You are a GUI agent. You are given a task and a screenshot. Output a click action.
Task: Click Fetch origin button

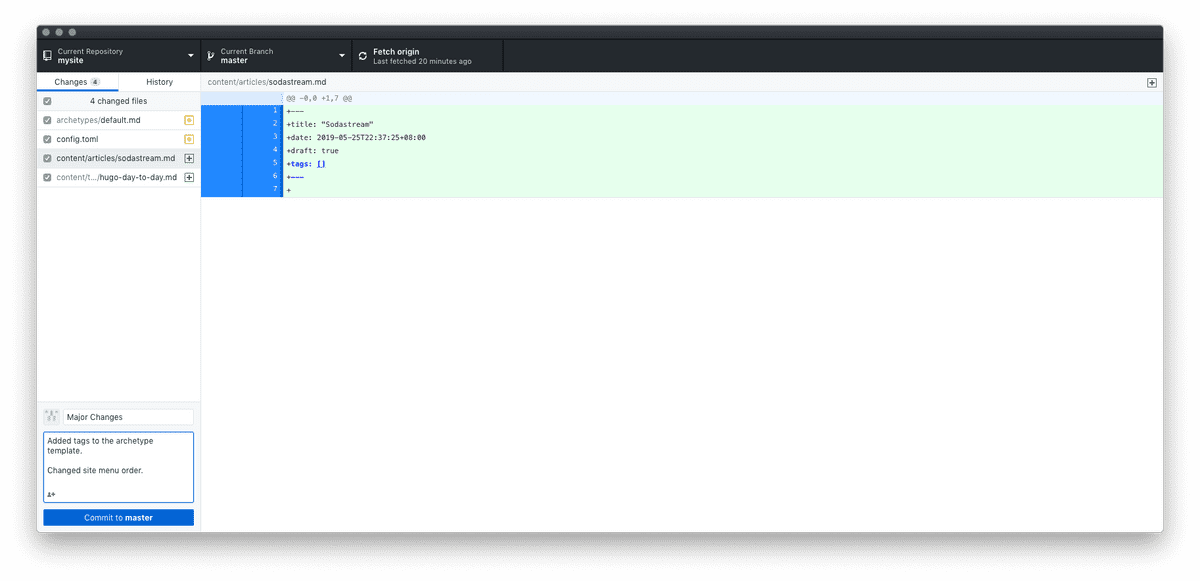(428, 56)
